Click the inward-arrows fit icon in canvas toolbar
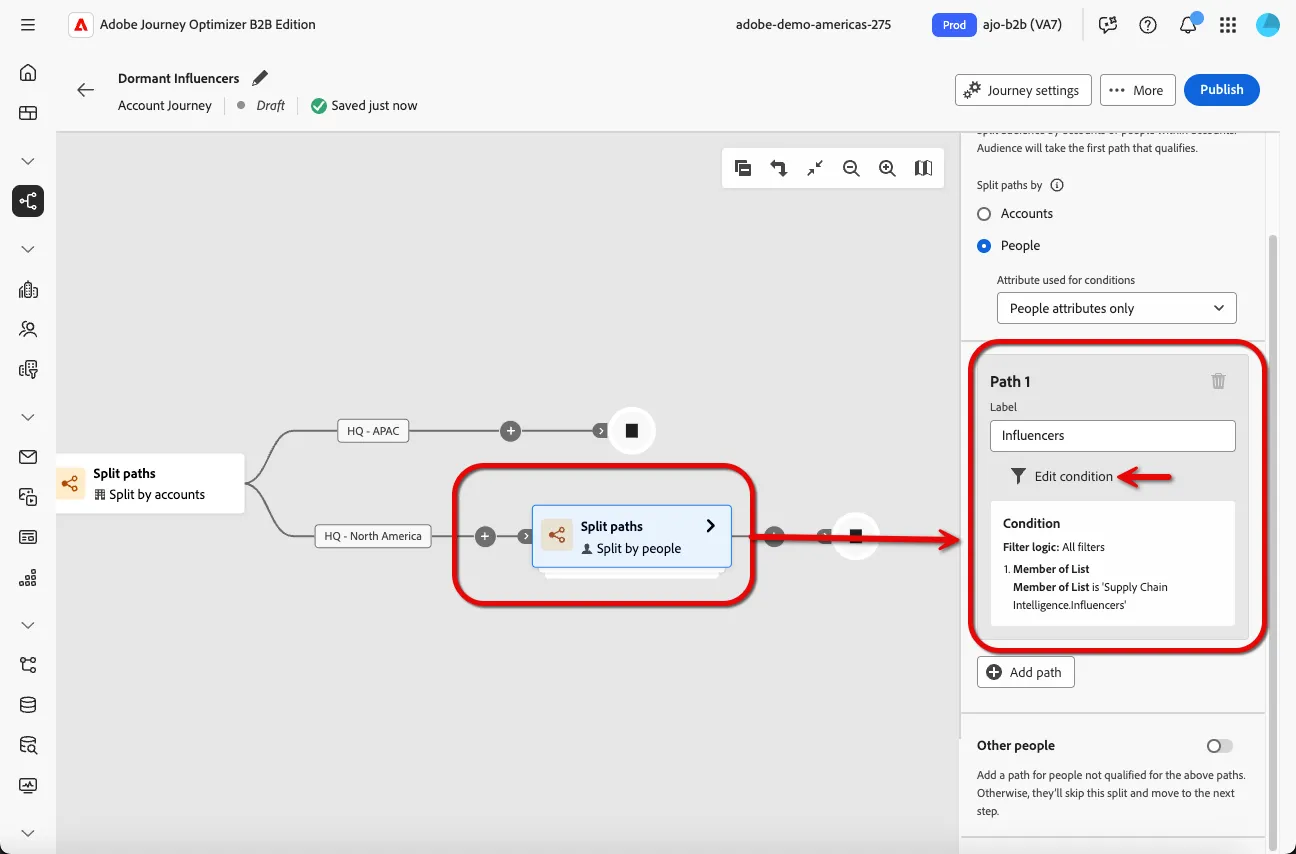1296x854 pixels. (815, 168)
